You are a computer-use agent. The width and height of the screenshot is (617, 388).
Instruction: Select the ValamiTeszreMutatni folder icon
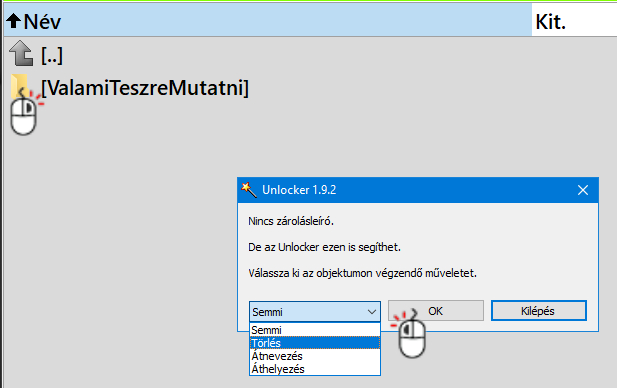click(20, 86)
